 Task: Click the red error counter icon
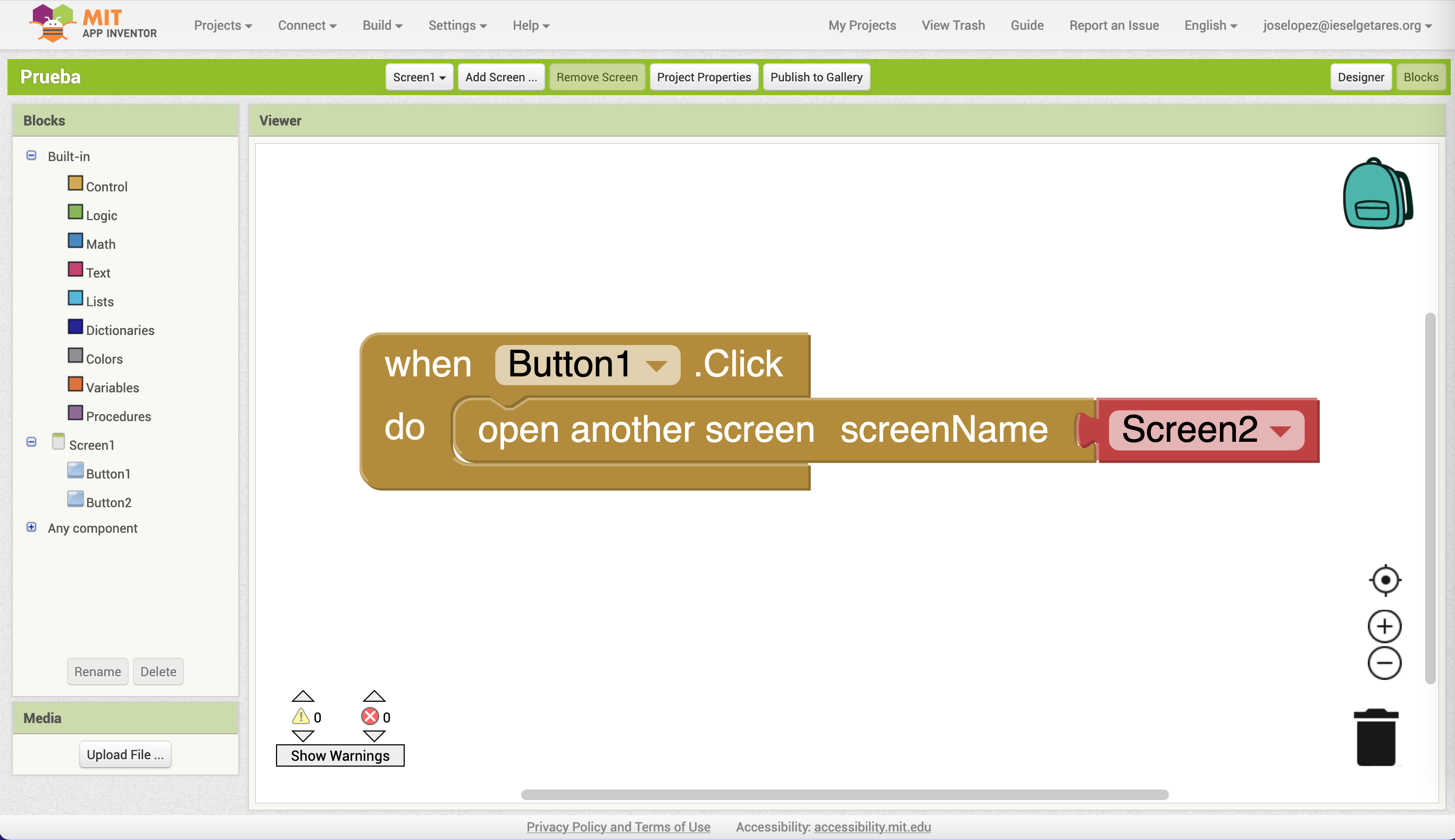[x=370, y=717]
